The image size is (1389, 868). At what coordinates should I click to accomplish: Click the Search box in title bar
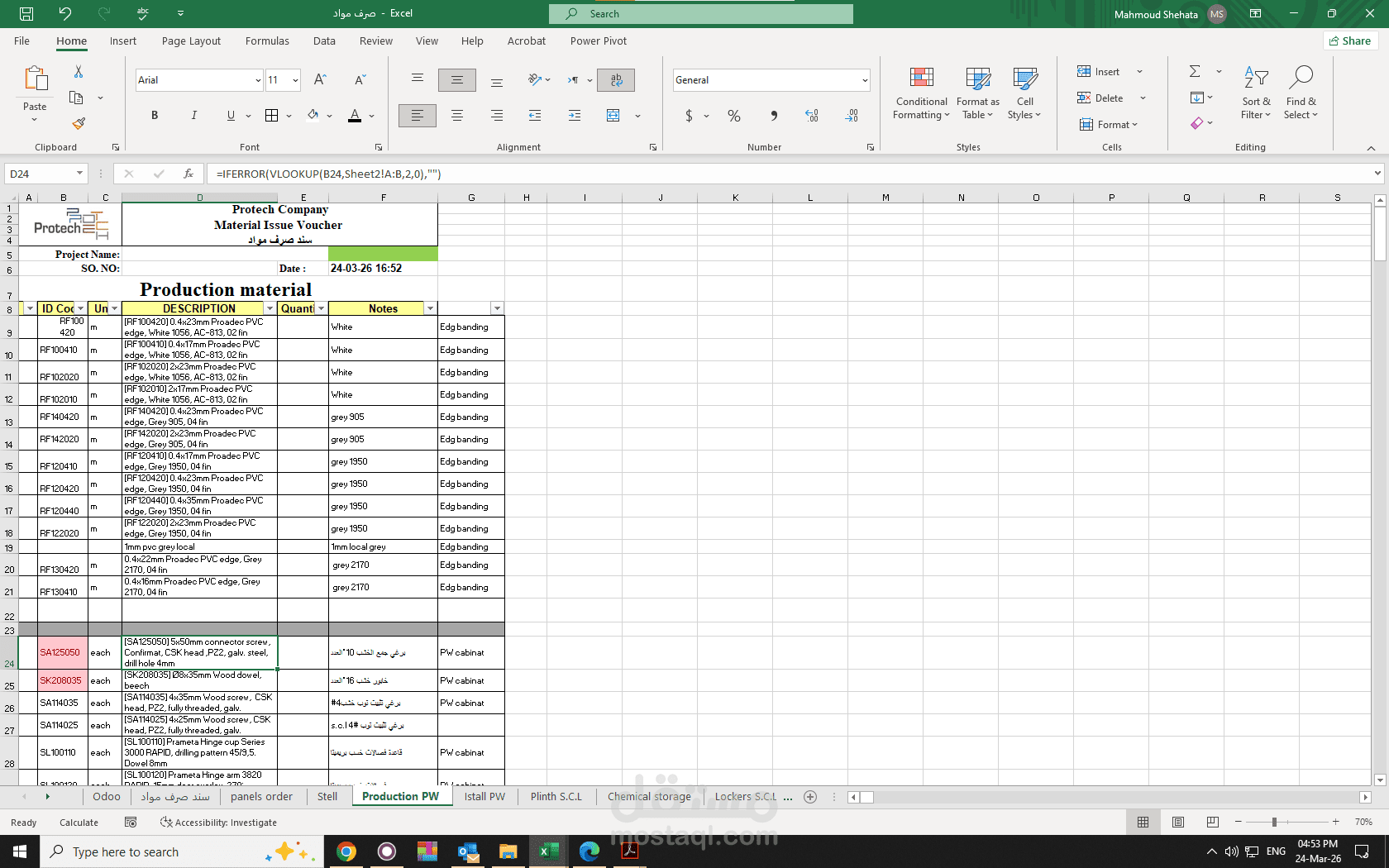click(x=701, y=14)
